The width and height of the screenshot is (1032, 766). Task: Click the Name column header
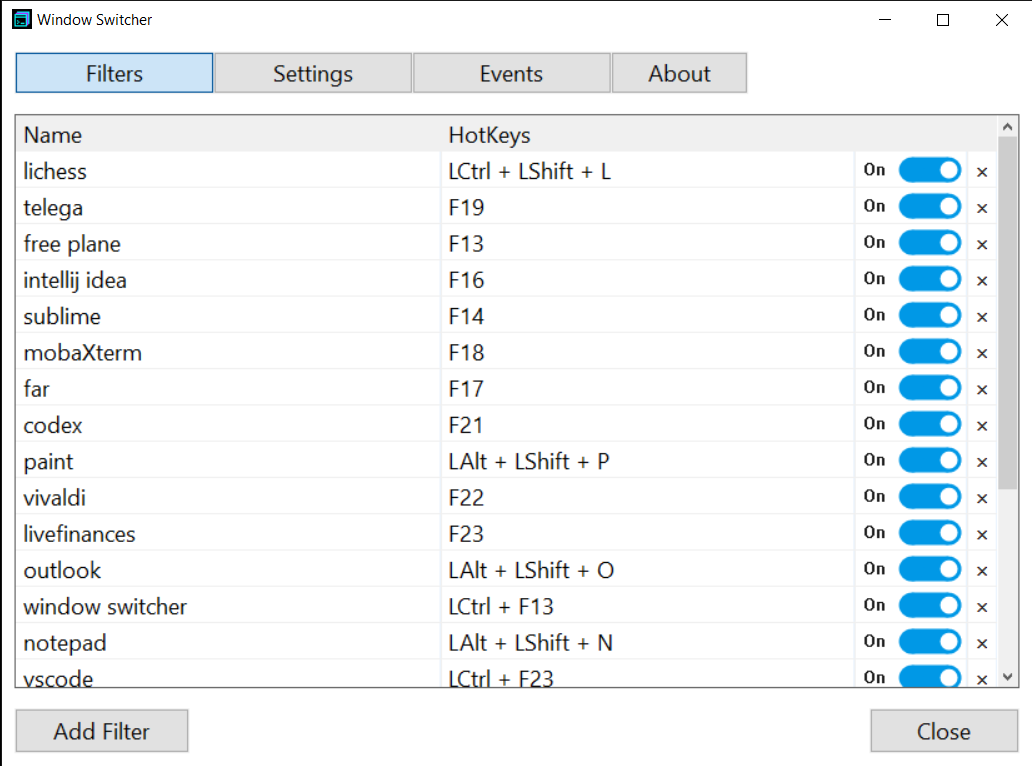click(x=228, y=135)
